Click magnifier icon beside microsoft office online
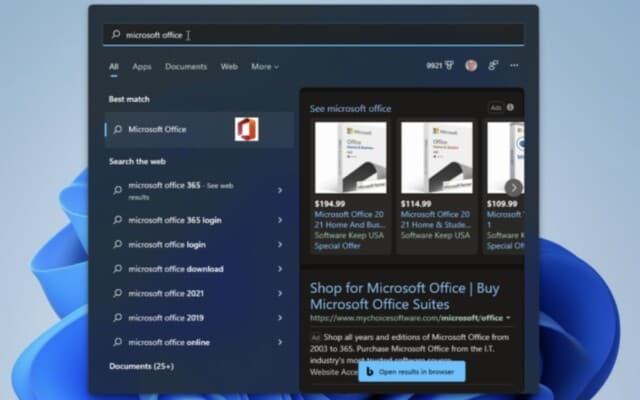The height and width of the screenshot is (400, 640). tap(118, 342)
